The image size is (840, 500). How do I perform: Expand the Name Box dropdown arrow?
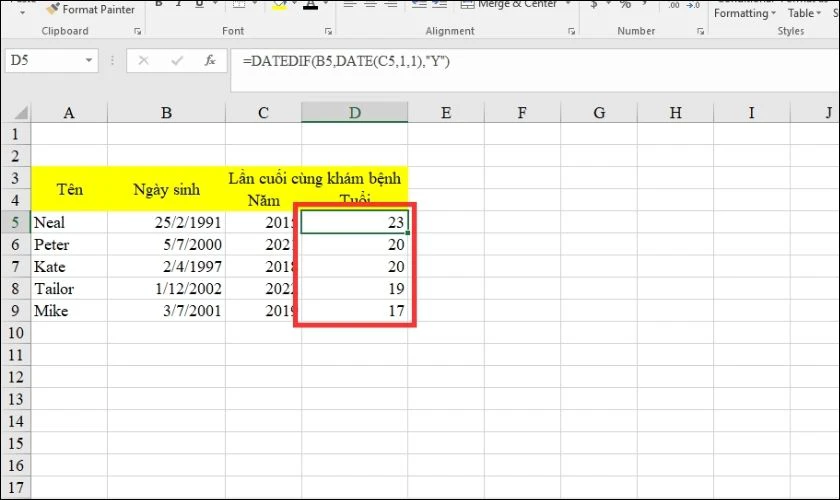(x=89, y=61)
